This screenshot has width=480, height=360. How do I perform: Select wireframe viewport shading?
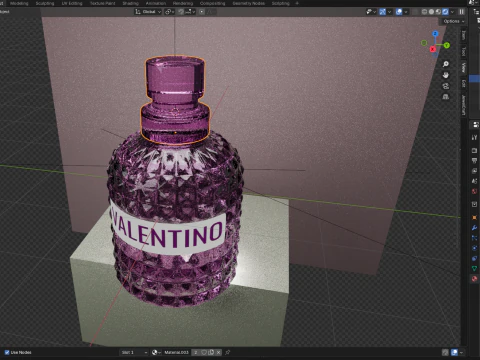click(424, 12)
